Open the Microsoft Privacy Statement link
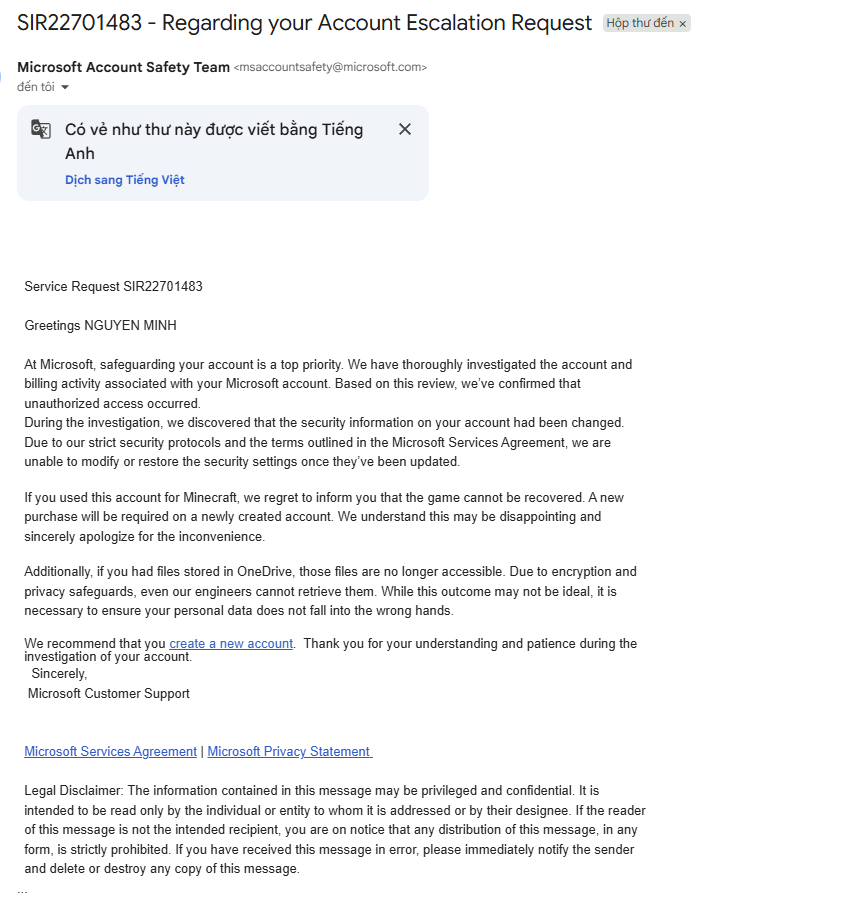 tap(290, 751)
